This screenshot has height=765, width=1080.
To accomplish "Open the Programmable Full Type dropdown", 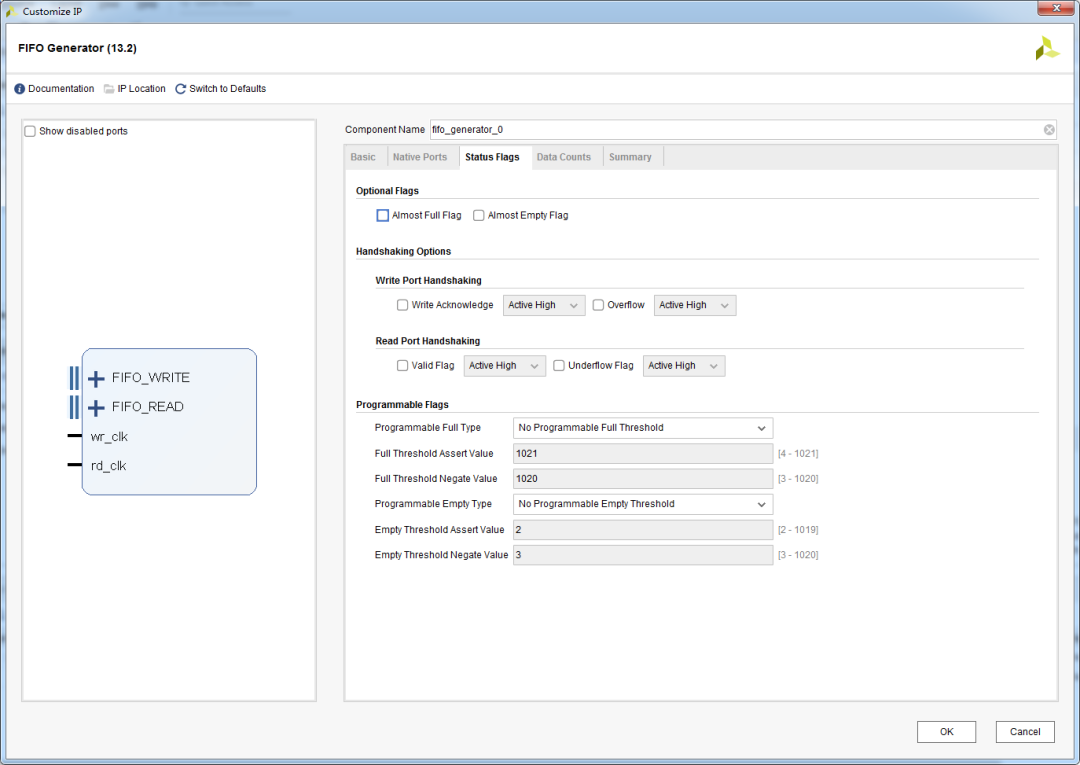I will click(642, 428).
